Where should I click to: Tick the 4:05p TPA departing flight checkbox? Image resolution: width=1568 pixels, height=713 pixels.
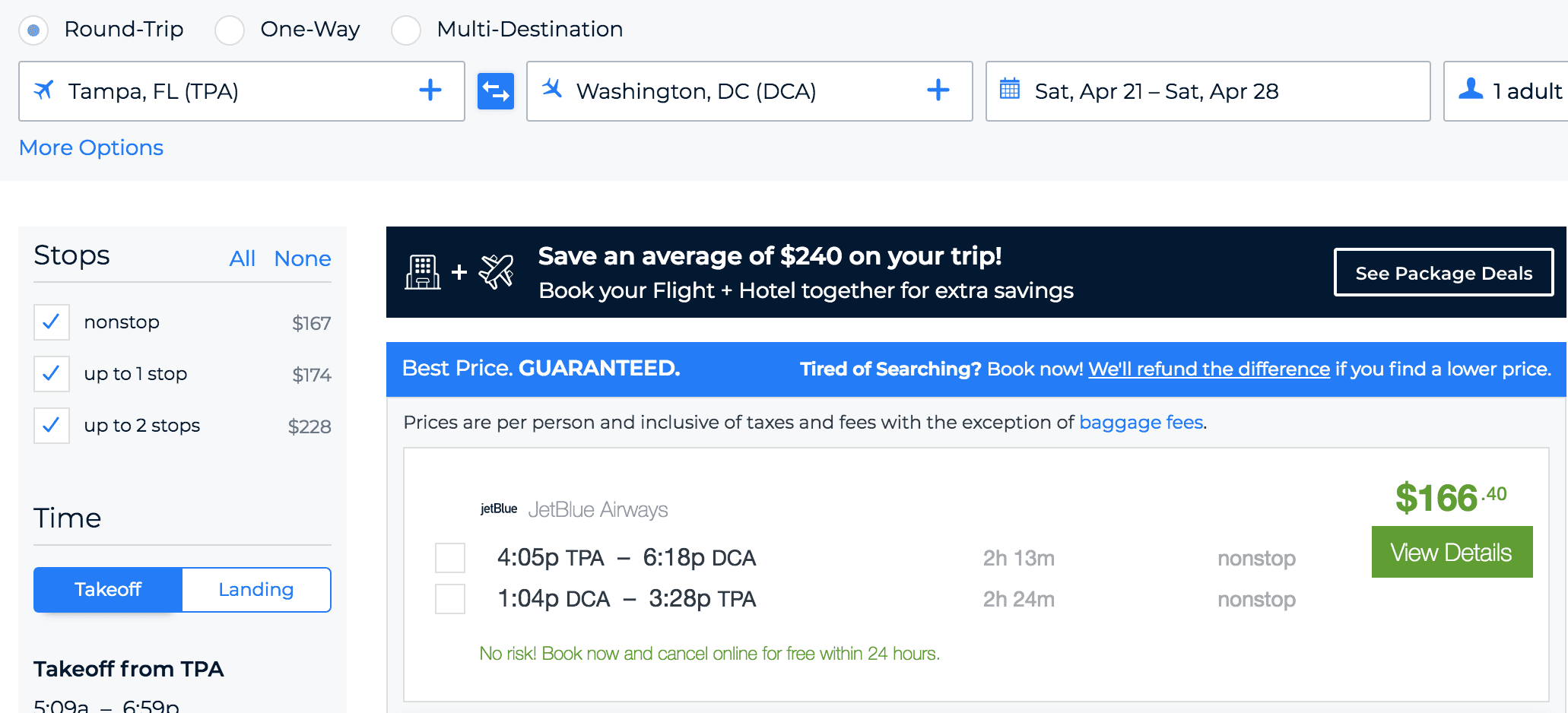point(450,558)
